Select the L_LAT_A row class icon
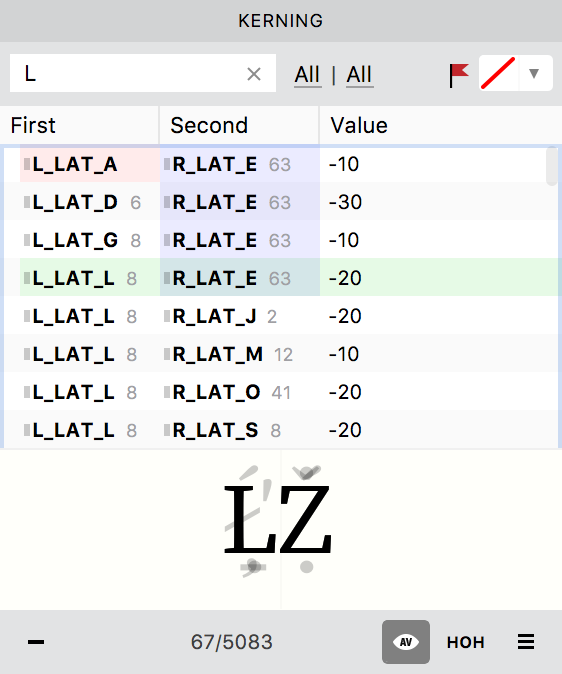 coord(27,164)
